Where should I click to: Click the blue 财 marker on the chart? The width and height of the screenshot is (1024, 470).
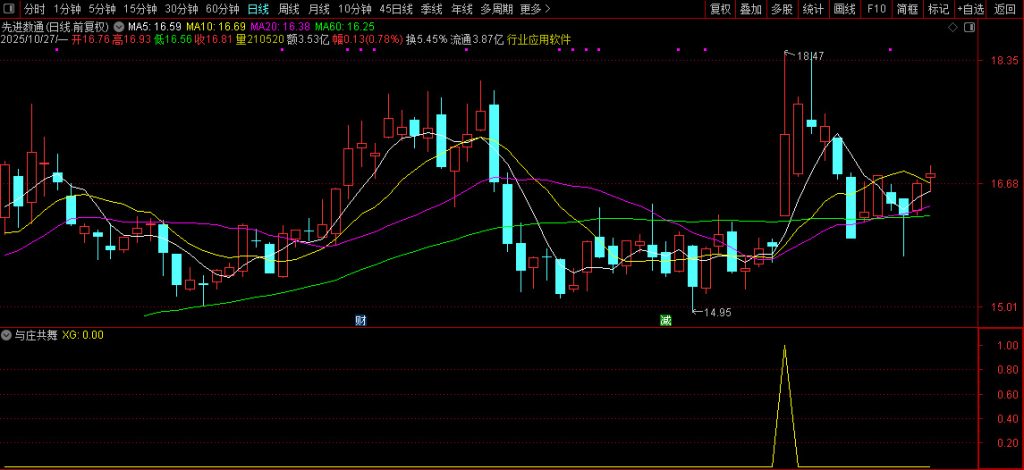(x=360, y=320)
